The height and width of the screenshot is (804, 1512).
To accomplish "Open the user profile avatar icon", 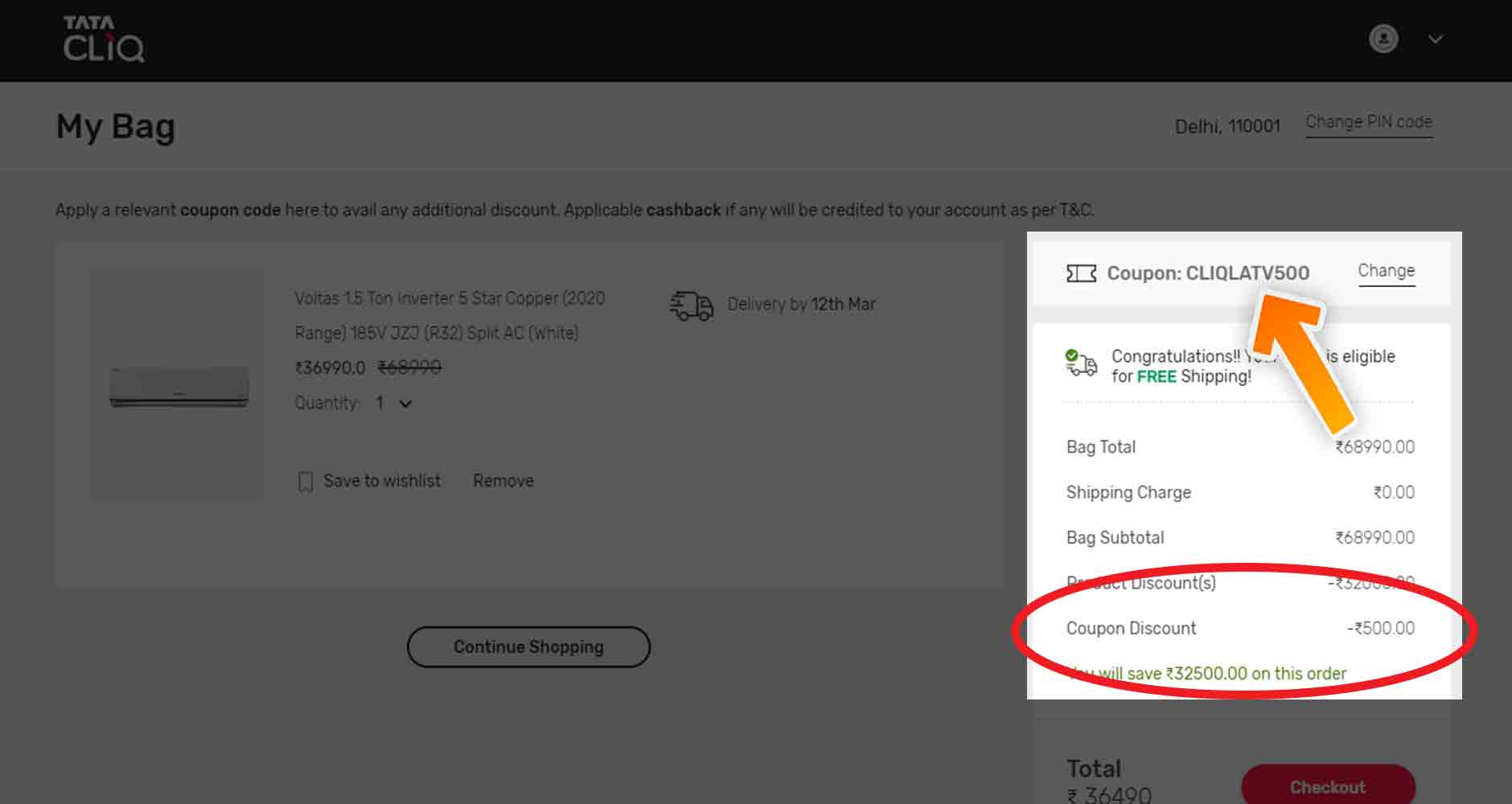I will point(1383,39).
